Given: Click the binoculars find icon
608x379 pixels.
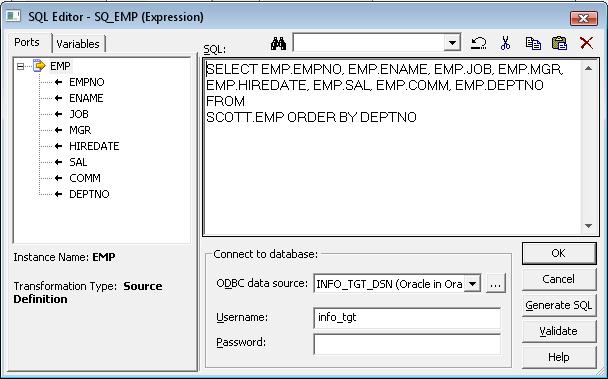Looking at the screenshot, I should pyautogui.click(x=278, y=43).
